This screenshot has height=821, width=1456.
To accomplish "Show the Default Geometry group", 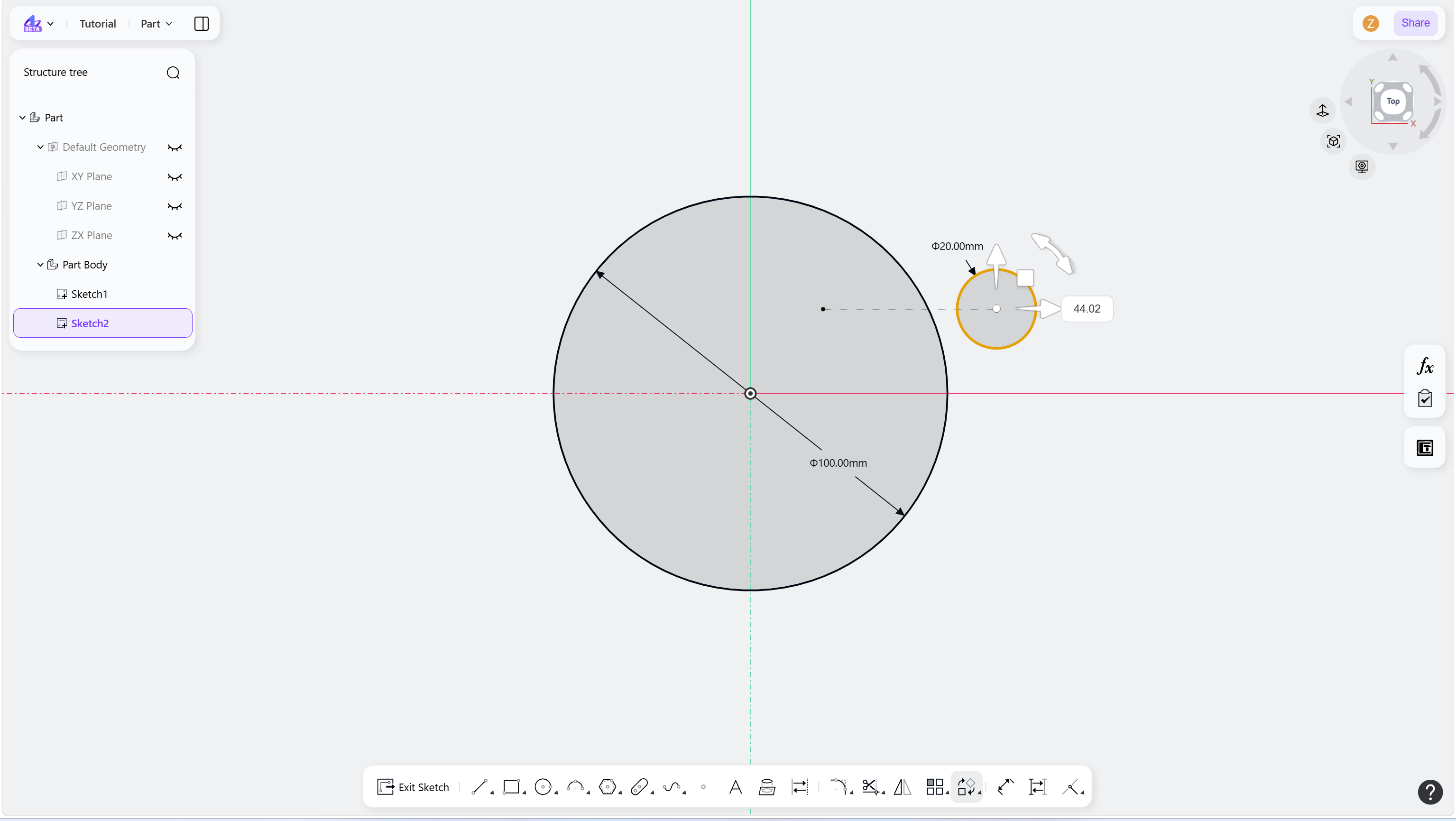I will click(x=175, y=147).
